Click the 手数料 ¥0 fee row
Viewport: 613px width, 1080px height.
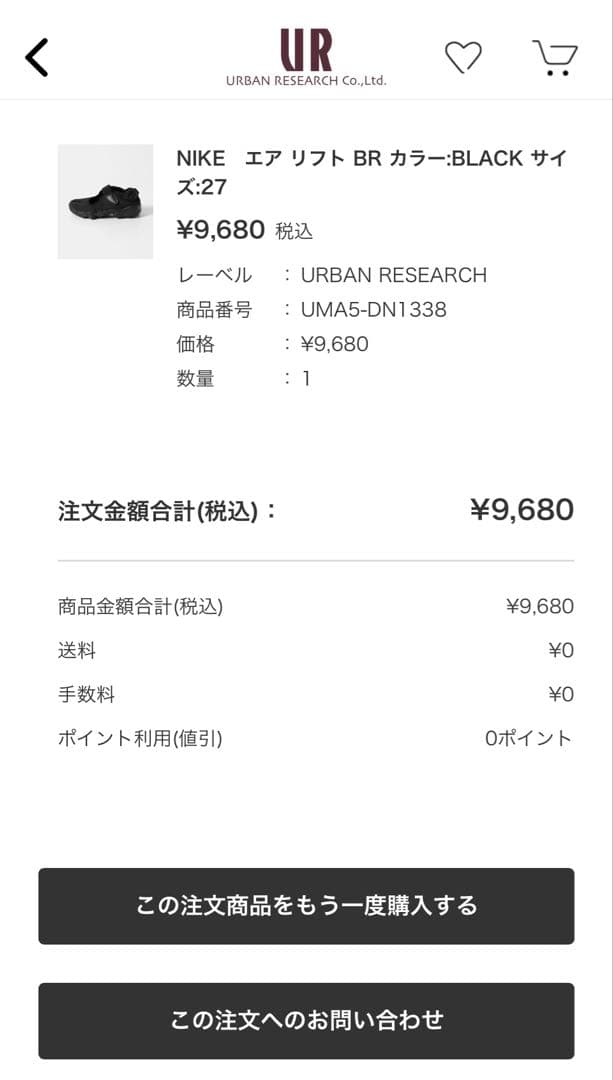tap(306, 694)
